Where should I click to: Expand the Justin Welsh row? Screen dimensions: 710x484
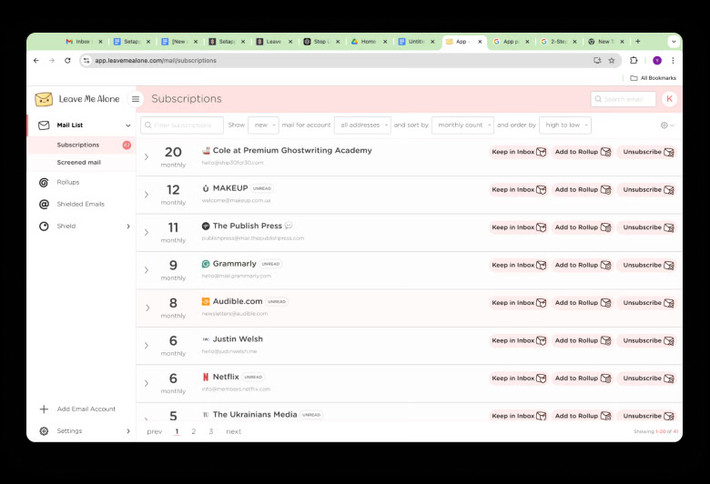point(146,345)
